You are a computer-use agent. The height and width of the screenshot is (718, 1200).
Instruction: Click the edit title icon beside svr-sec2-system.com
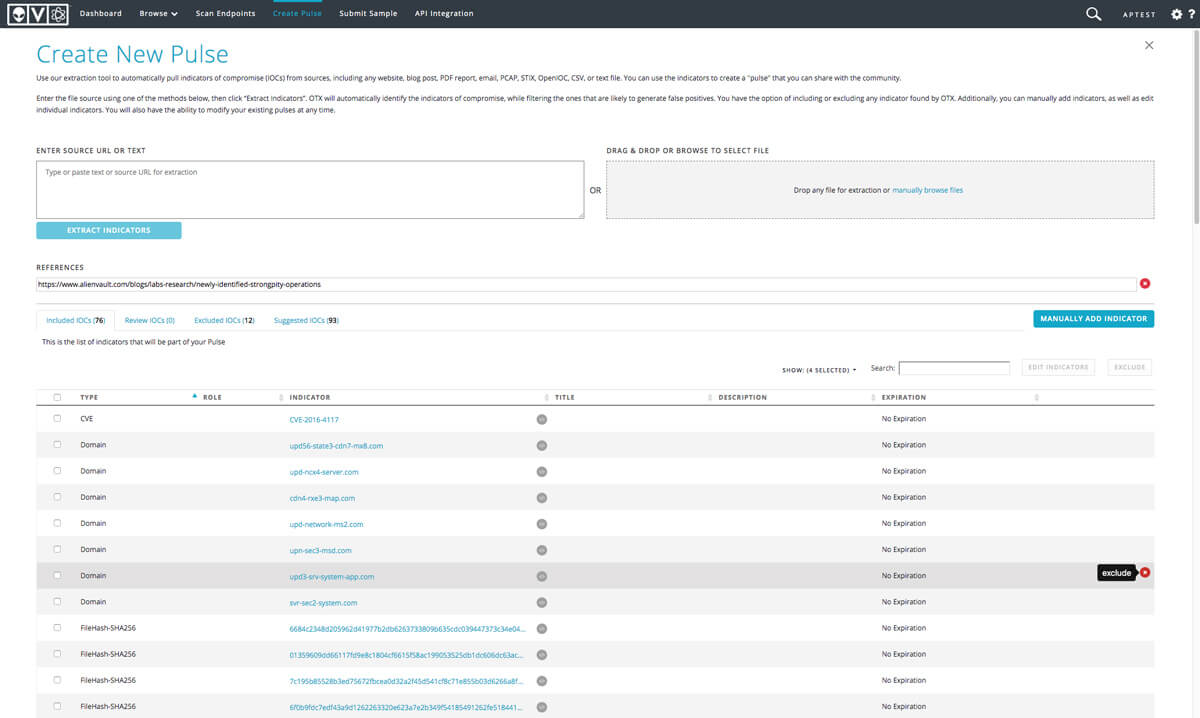tap(541, 602)
